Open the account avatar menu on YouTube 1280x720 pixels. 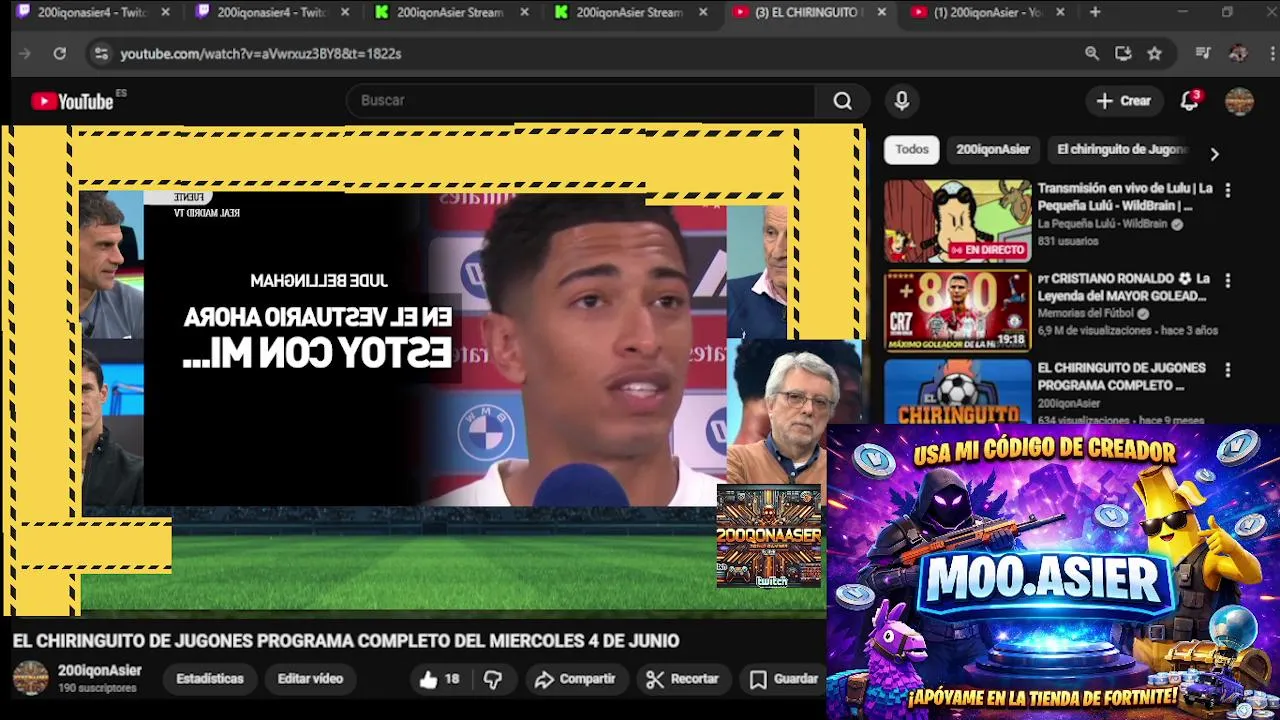(x=1239, y=101)
